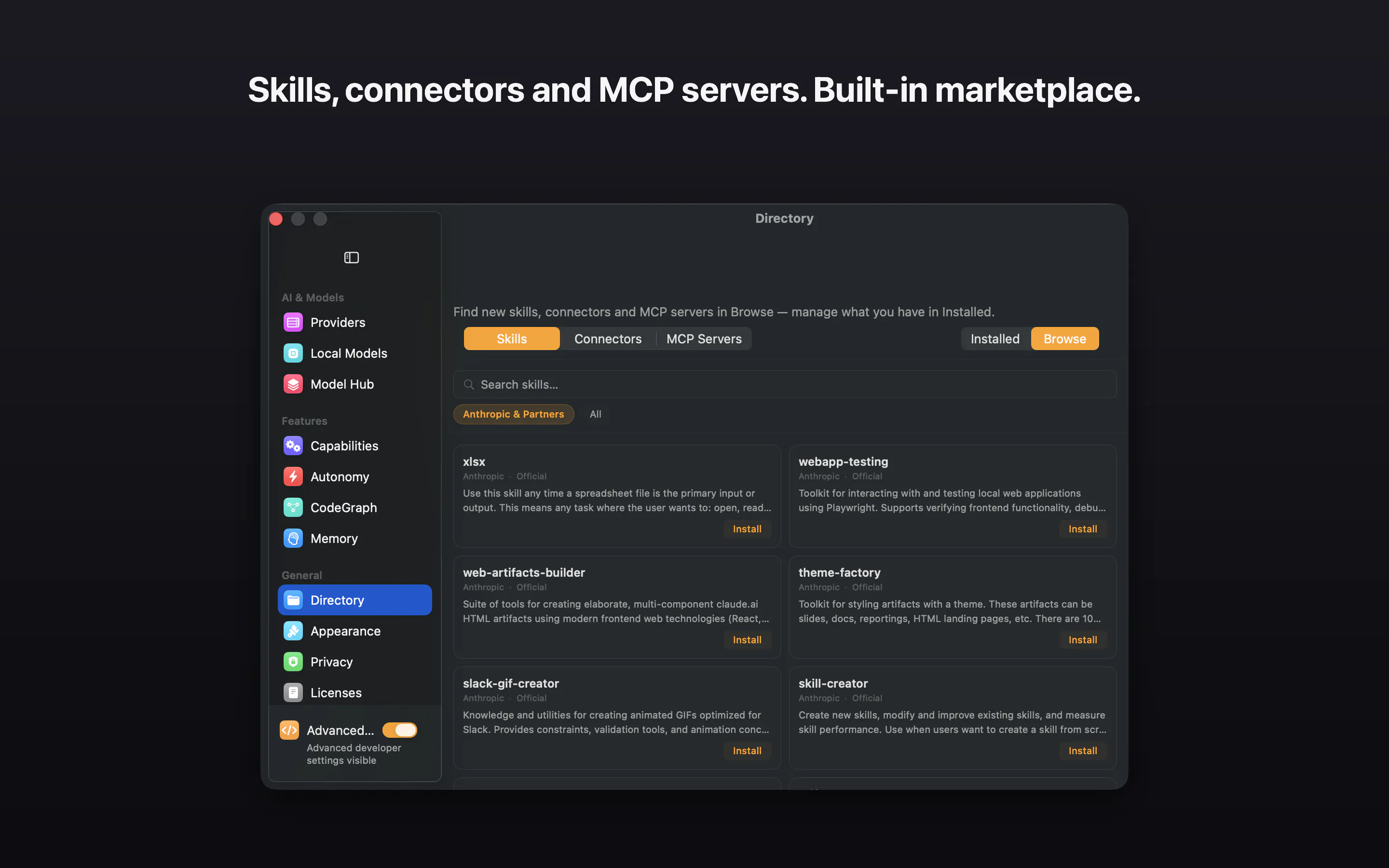Select the Browse view
This screenshot has width=1389, height=868.
click(1065, 339)
